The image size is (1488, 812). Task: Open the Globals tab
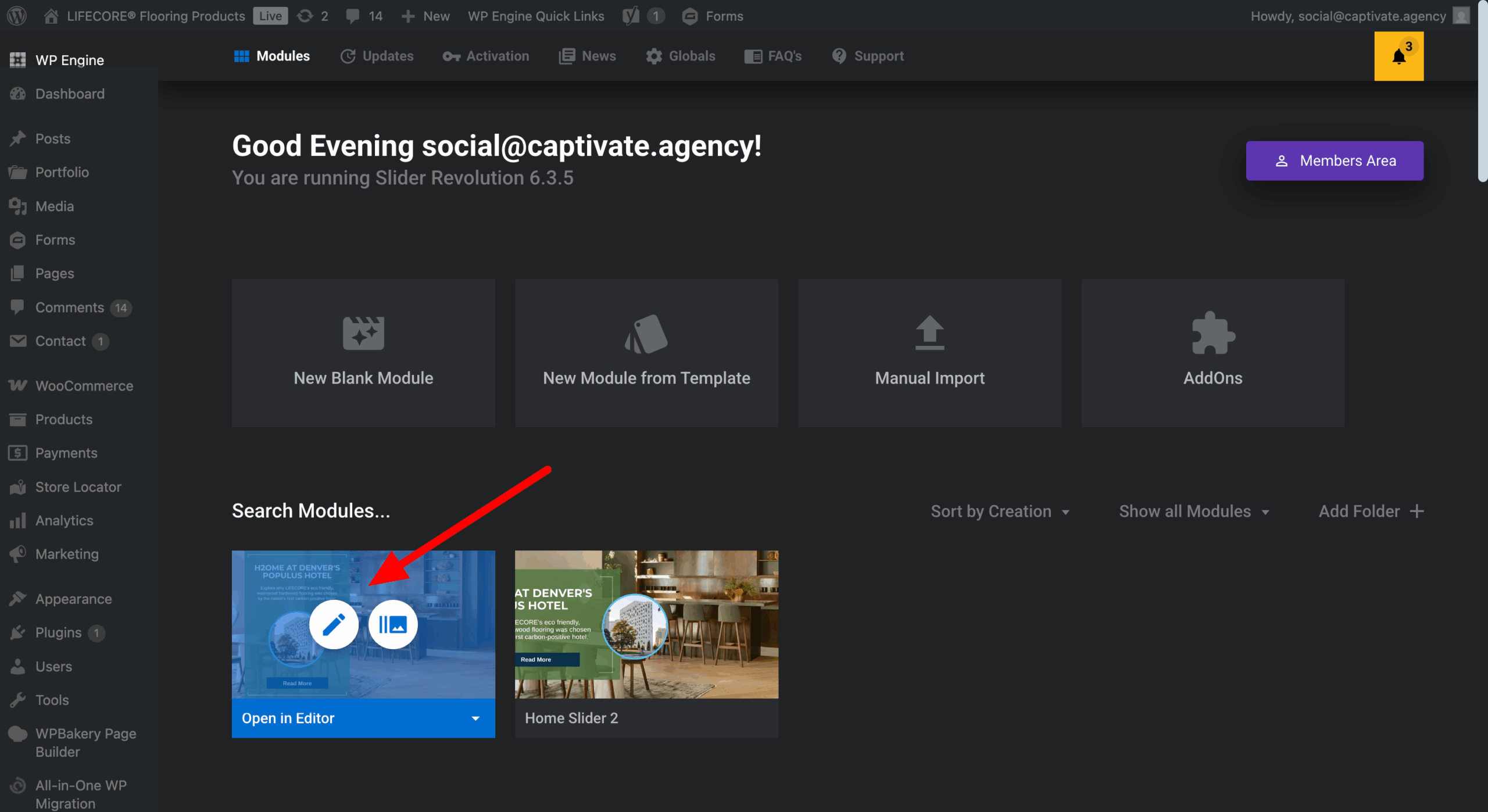[681, 56]
